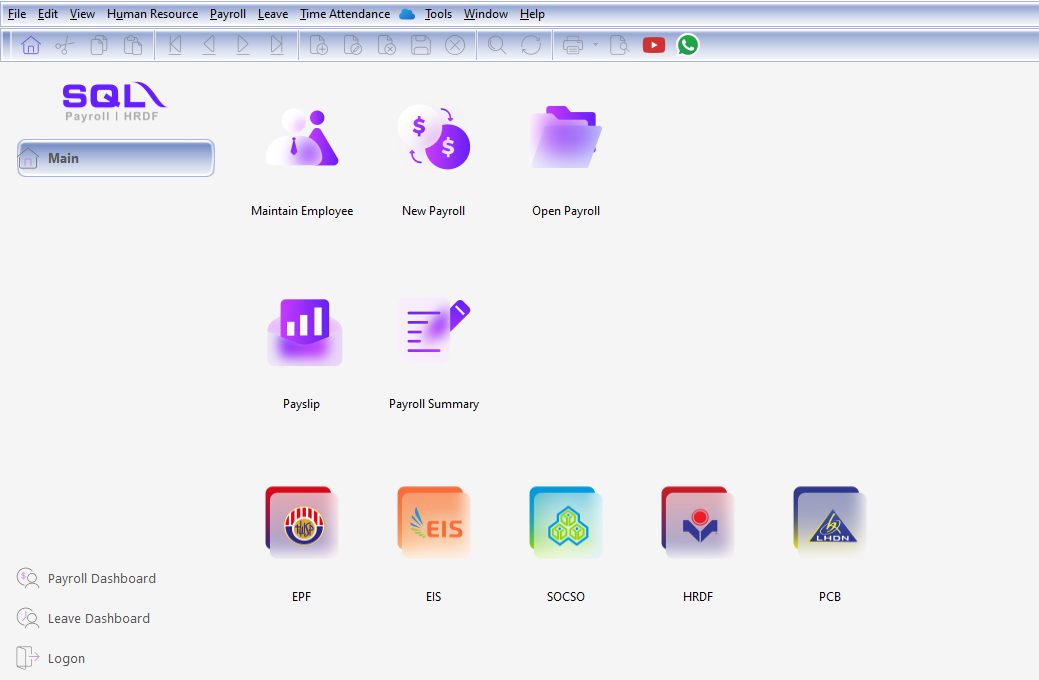1039x680 pixels.
Task: Collapse the Main navigation panel
Action: [115, 157]
